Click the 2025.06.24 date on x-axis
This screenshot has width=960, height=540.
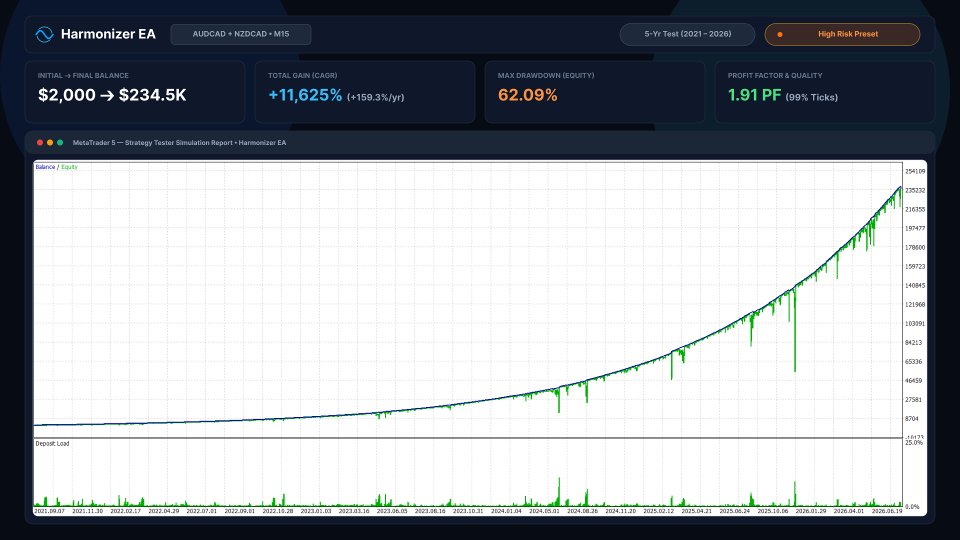(735, 511)
